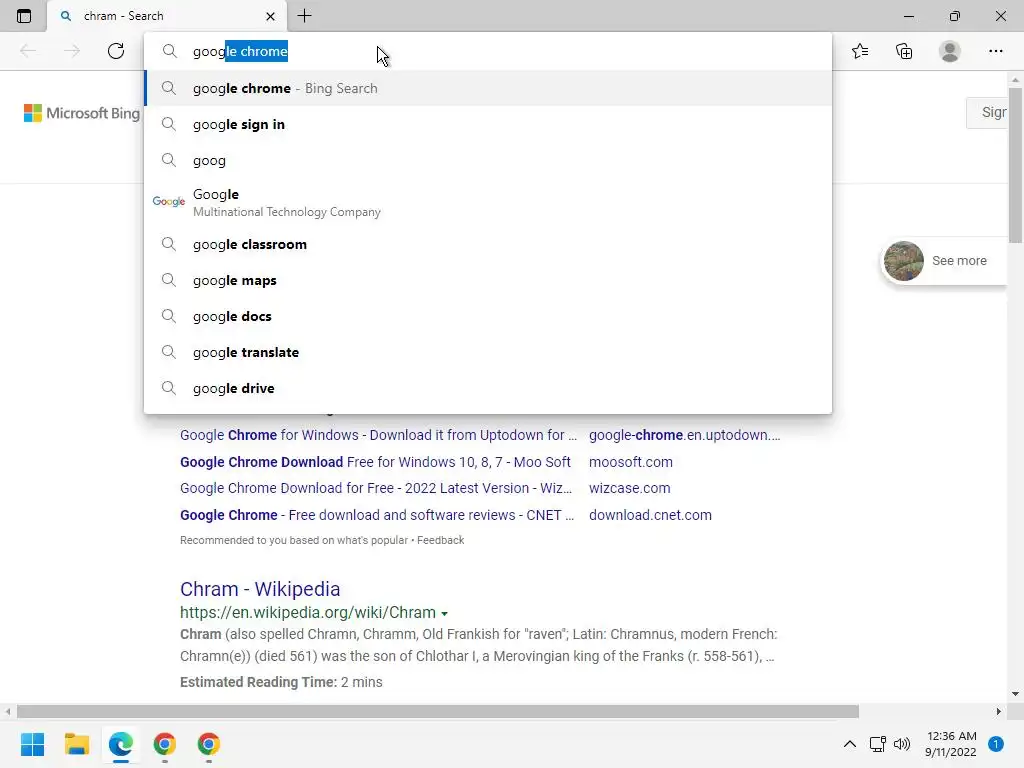This screenshot has width=1024, height=768.
Task: Close the 'chram - Search' tab
Action: point(270,16)
